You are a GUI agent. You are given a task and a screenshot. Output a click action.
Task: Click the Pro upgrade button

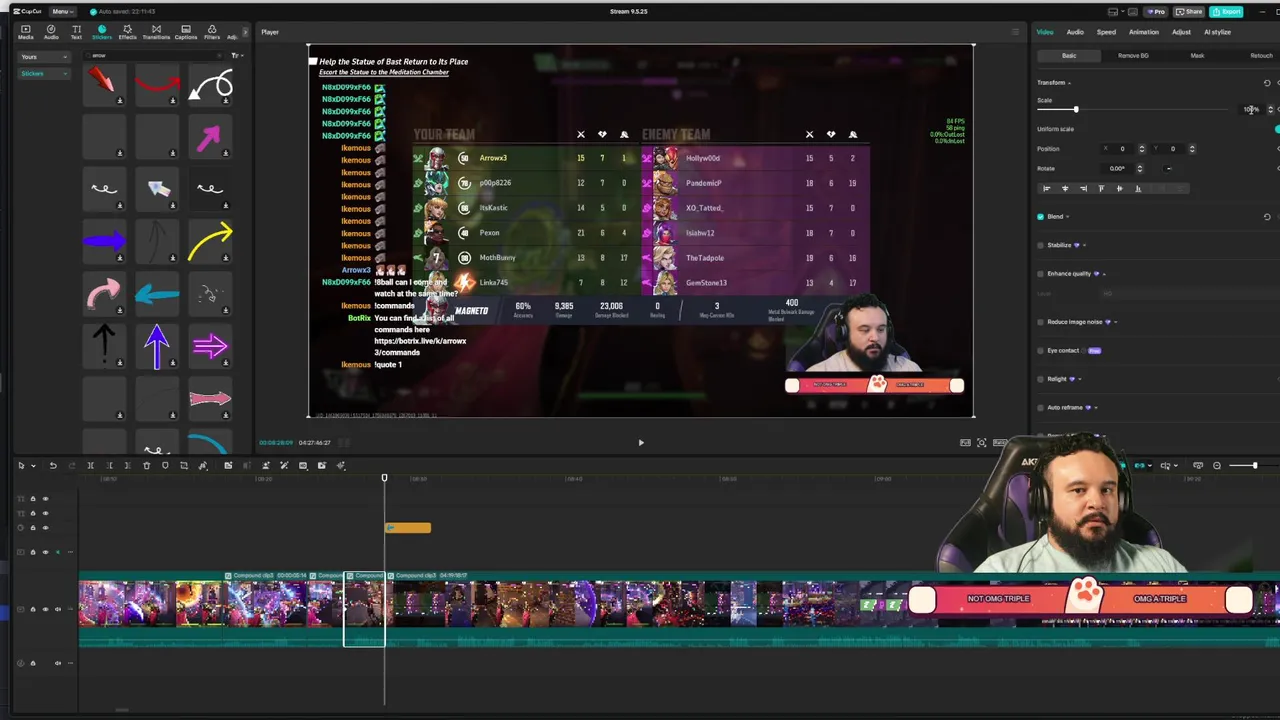pos(1156,12)
